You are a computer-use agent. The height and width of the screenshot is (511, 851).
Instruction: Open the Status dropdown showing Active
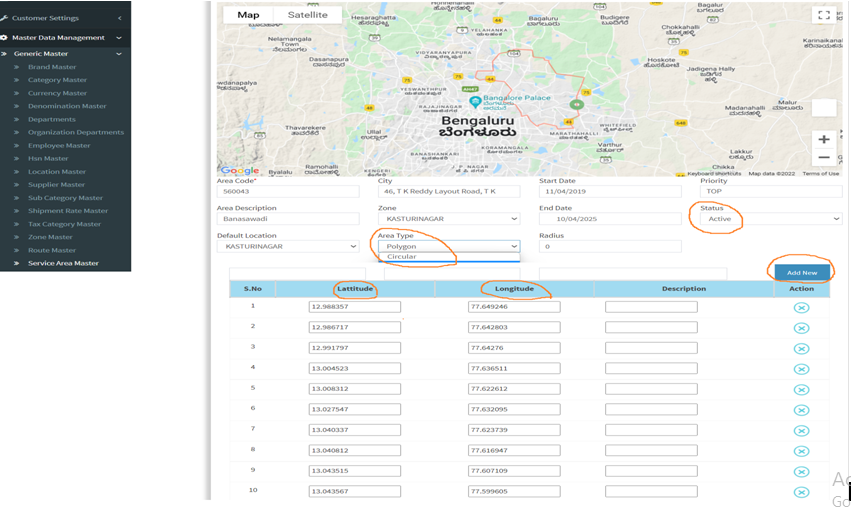(771, 219)
